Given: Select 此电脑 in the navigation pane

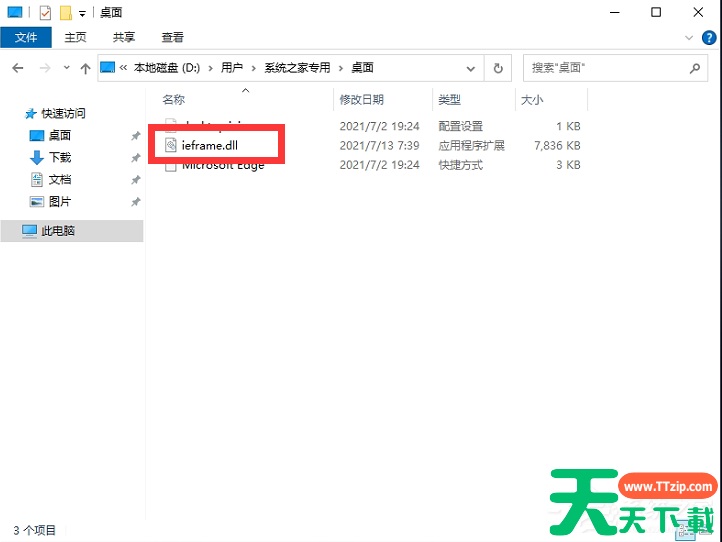Looking at the screenshot, I should (58, 231).
